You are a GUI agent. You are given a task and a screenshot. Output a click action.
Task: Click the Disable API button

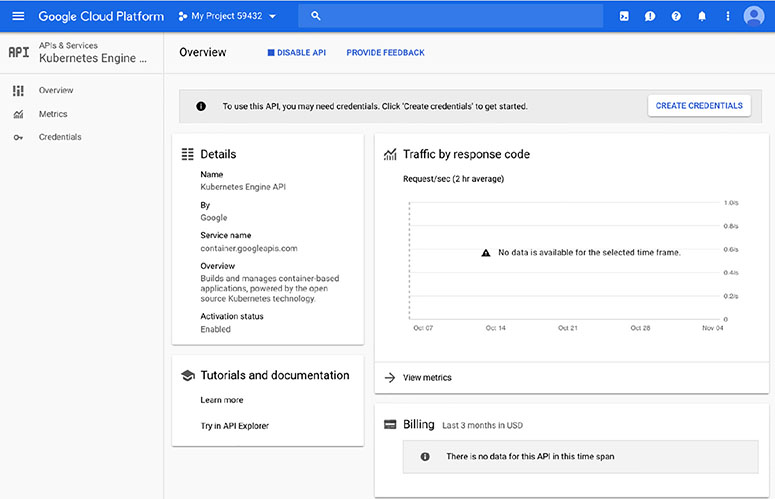[x=296, y=52]
